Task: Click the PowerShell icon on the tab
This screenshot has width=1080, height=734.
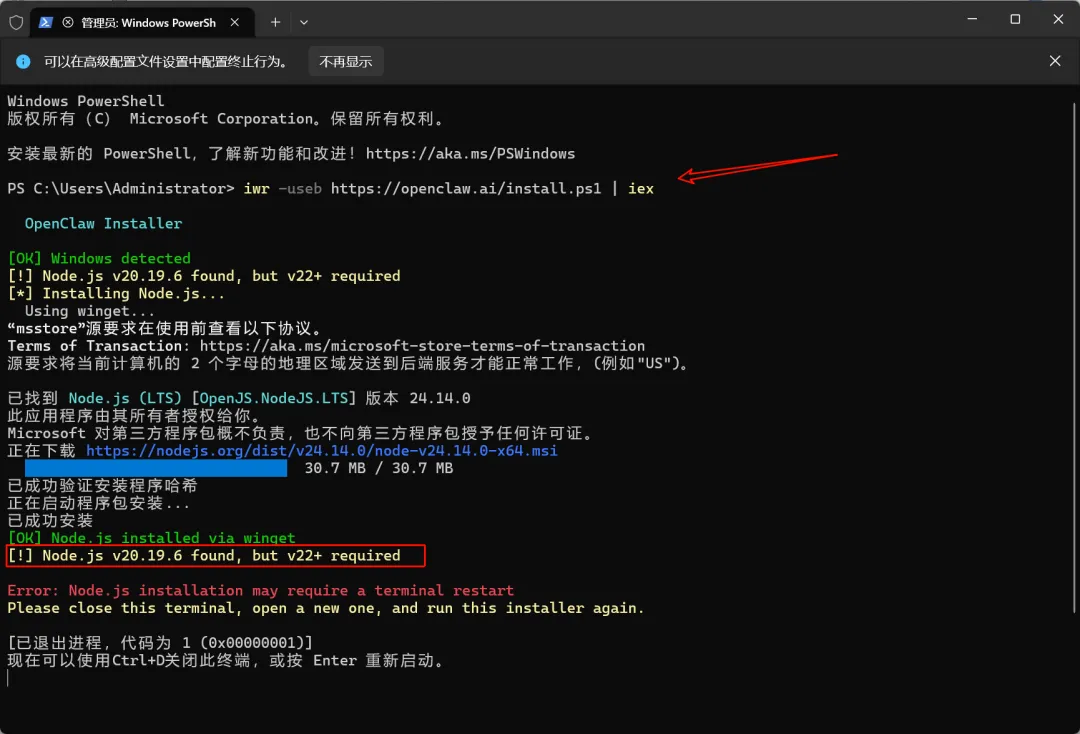Action: [x=45, y=23]
